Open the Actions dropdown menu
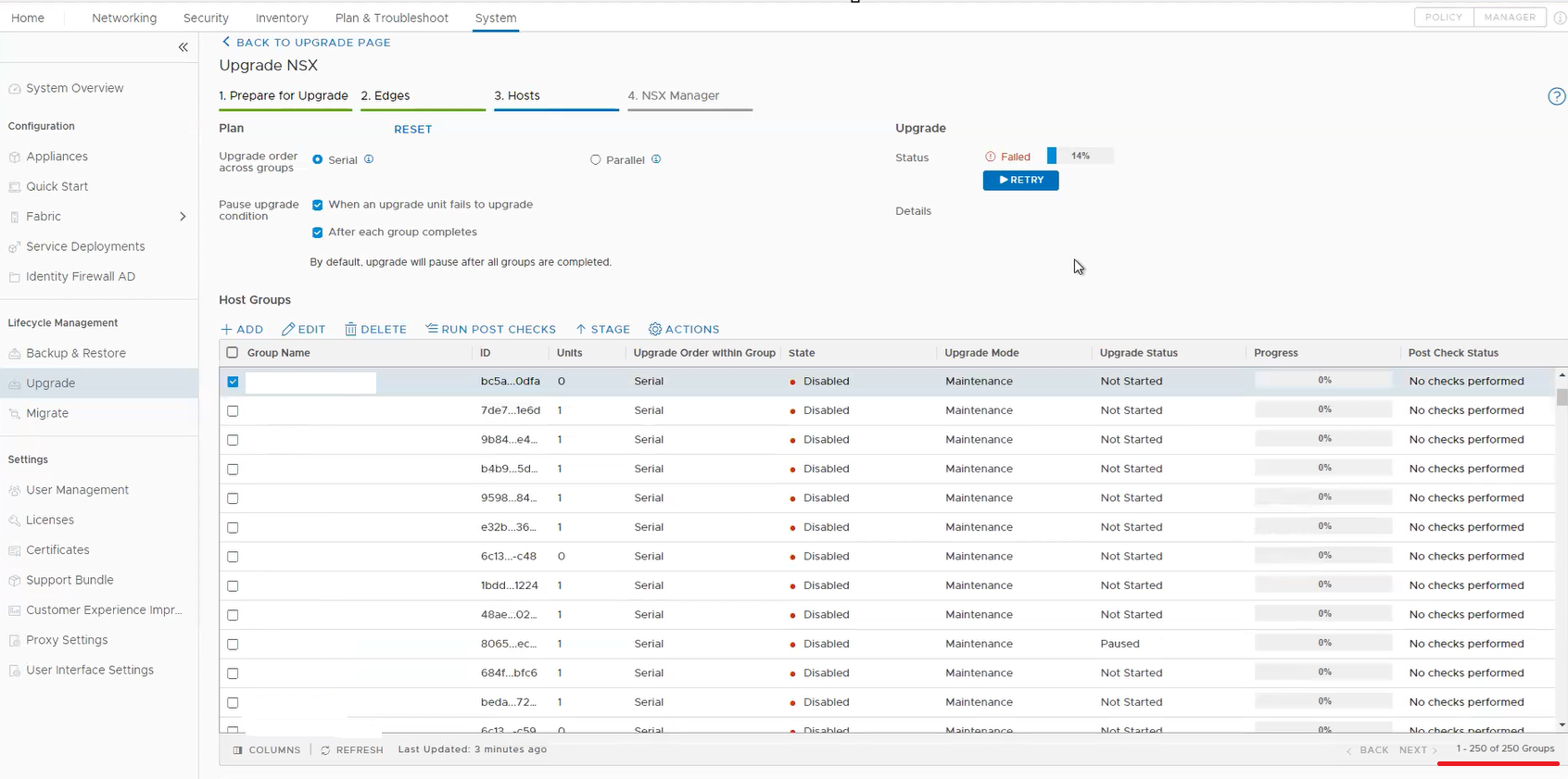Image resolution: width=1568 pixels, height=779 pixels. [x=684, y=330]
